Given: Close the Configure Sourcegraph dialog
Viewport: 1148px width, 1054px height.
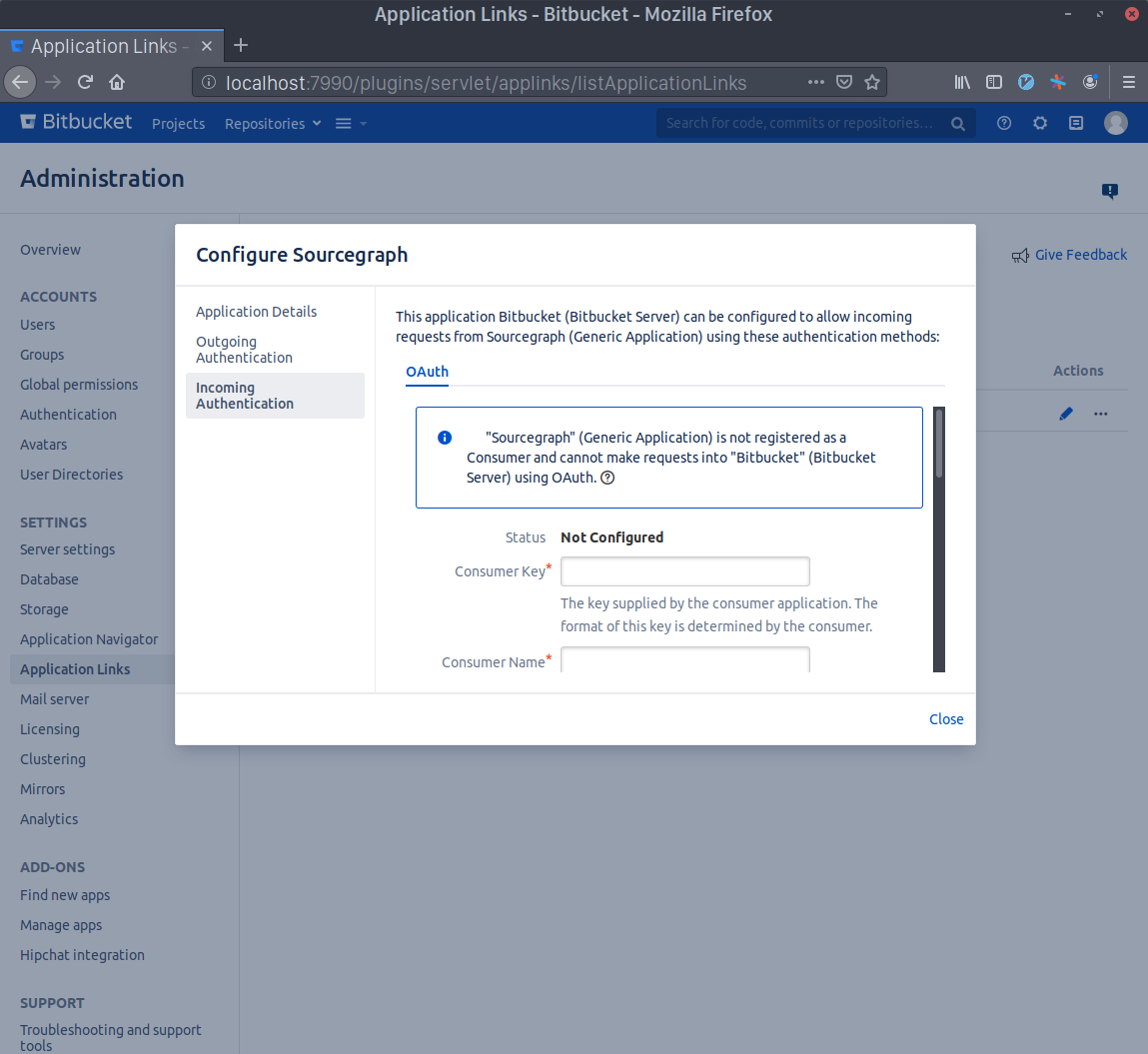Looking at the screenshot, I should 946,719.
